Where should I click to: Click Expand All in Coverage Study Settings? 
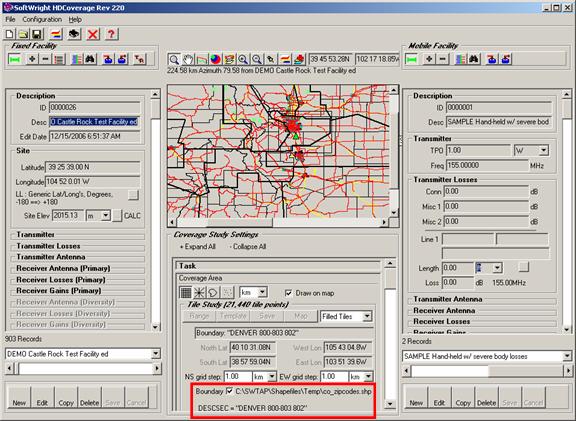point(198,247)
